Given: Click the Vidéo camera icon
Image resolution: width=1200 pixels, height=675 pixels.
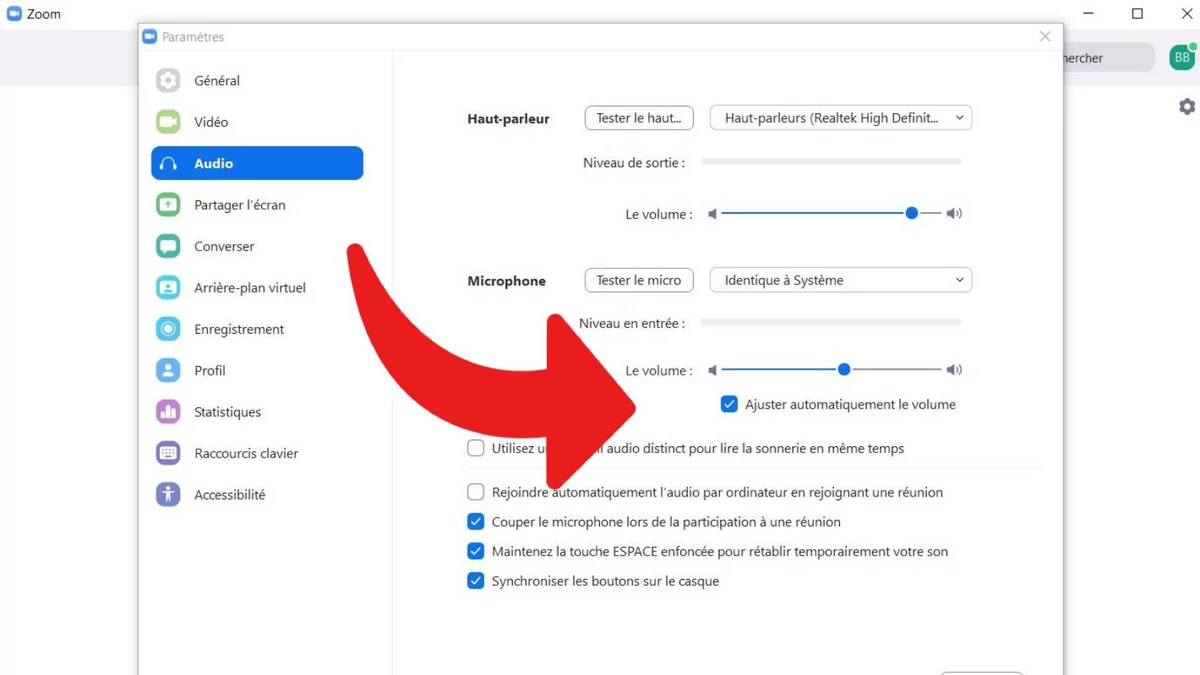Looking at the screenshot, I should 168,122.
